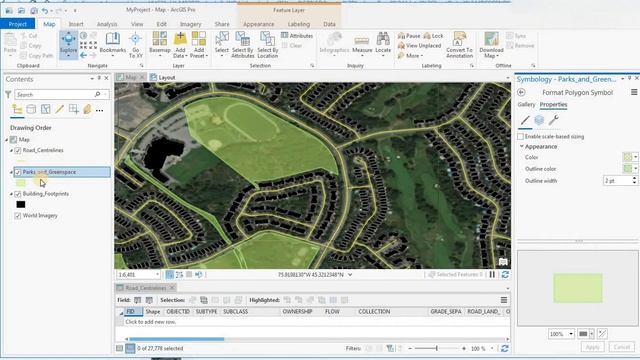Open the Attributes pane

tap(297, 36)
